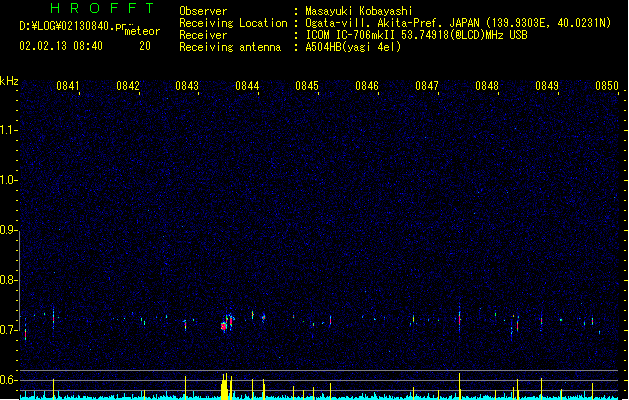Click the 0841 time axis label
This screenshot has width=629, height=400.
67,85
